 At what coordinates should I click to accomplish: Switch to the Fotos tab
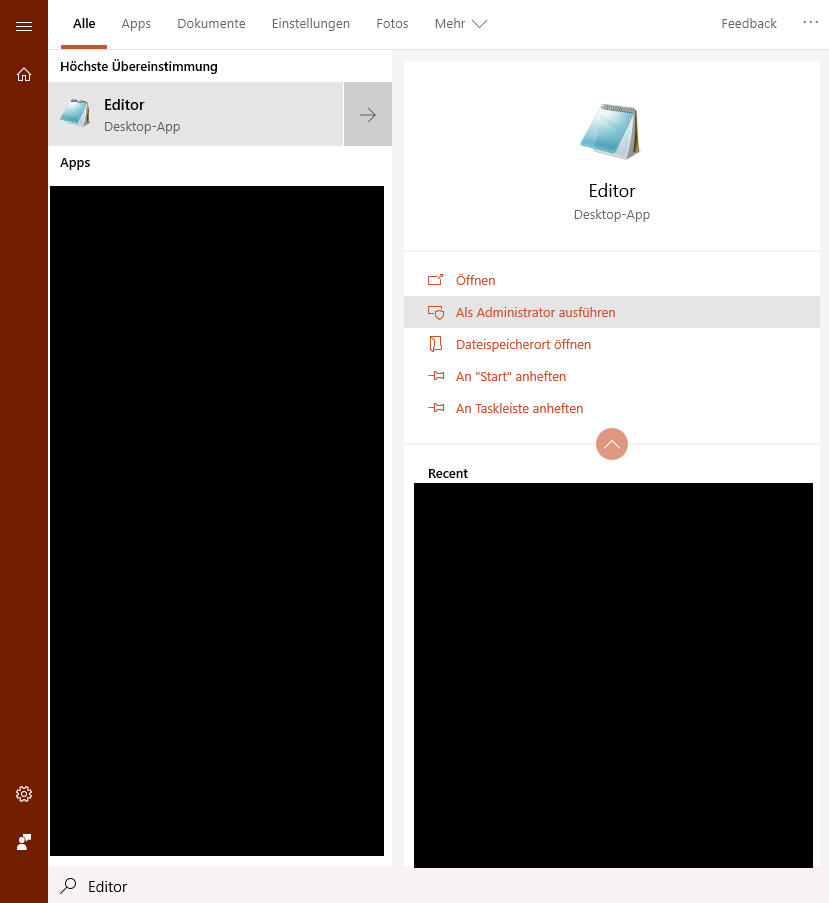coord(392,24)
